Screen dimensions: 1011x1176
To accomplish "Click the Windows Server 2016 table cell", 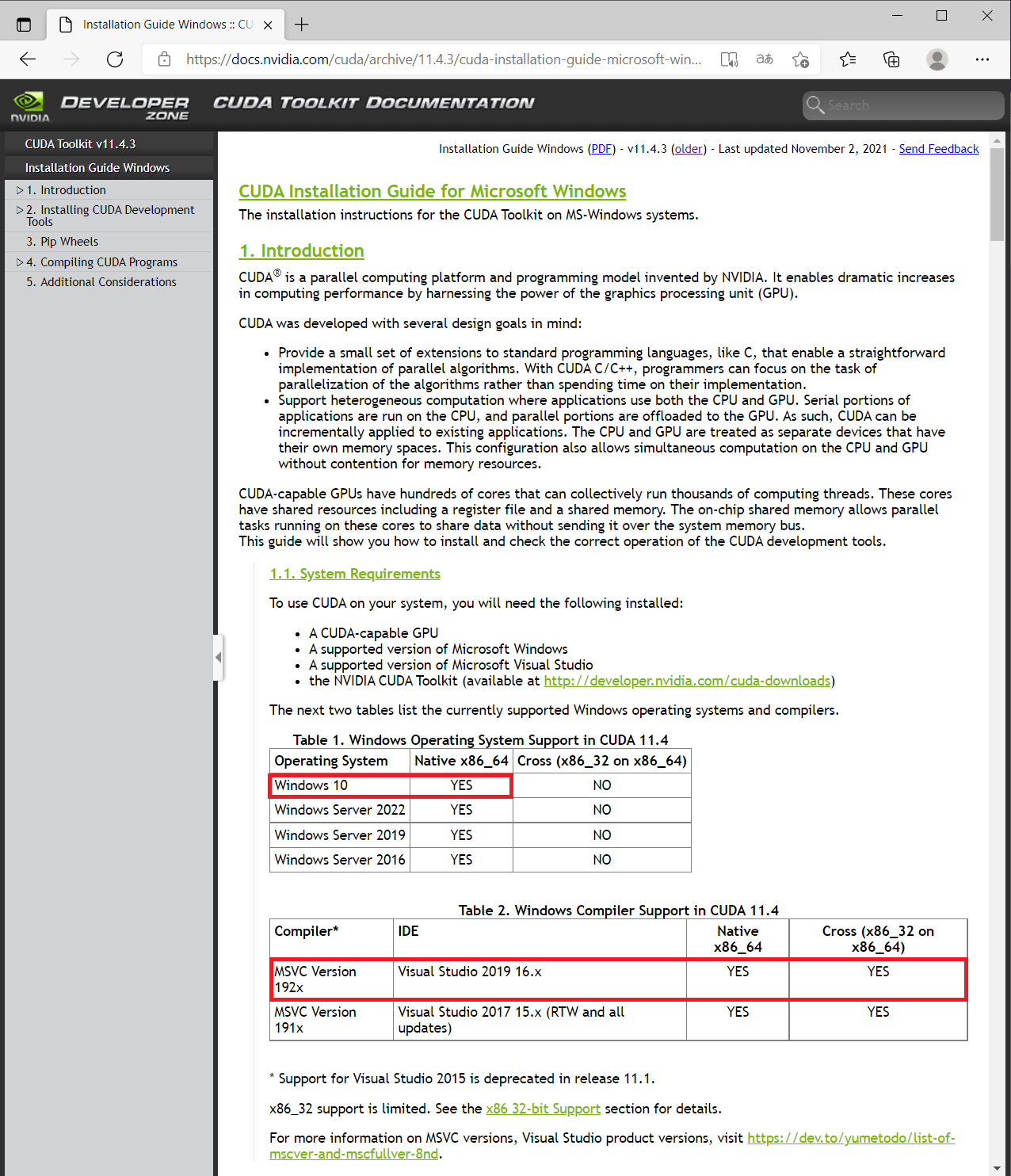I will (340, 860).
